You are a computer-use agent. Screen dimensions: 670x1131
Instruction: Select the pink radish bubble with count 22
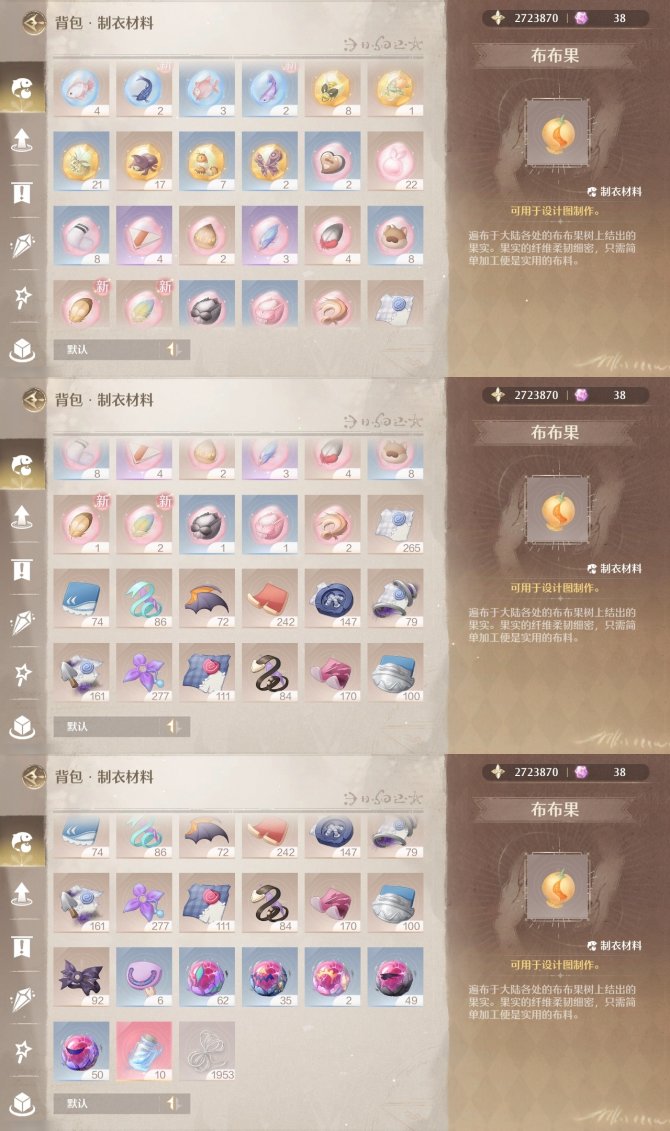tap(395, 162)
